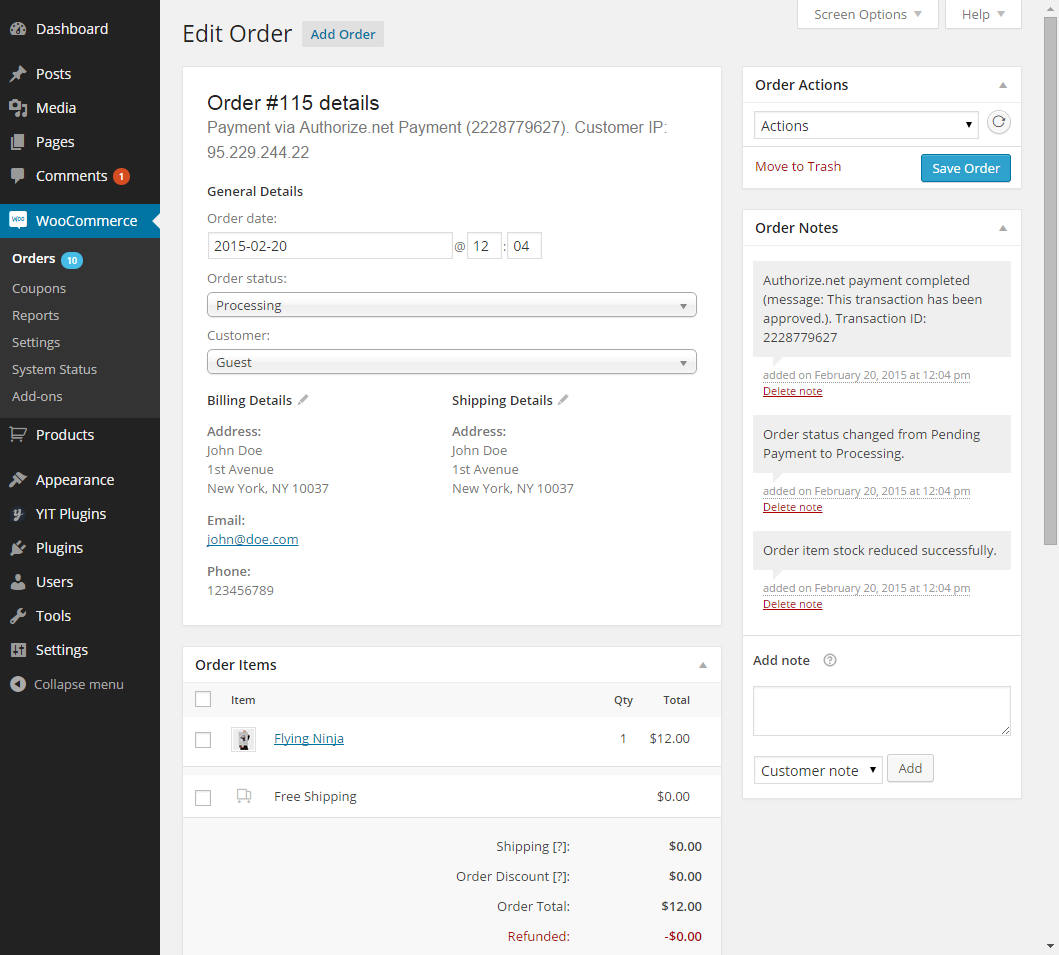This screenshot has height=955, width=1059.
Task: Click inside the Add note text area
Action: tap(881, 711)
